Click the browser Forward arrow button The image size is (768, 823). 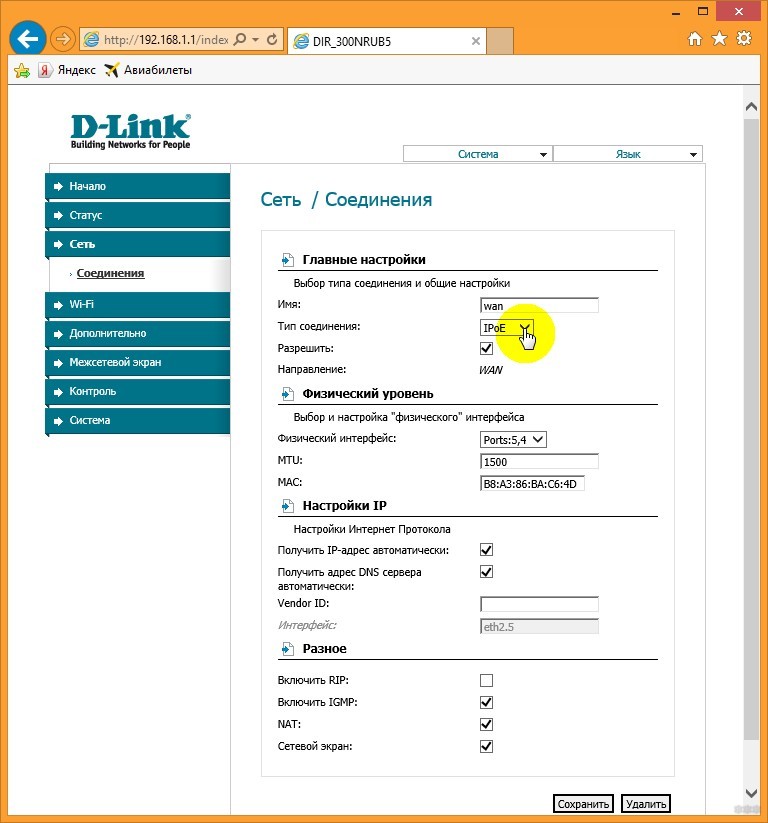coord(63,39)
